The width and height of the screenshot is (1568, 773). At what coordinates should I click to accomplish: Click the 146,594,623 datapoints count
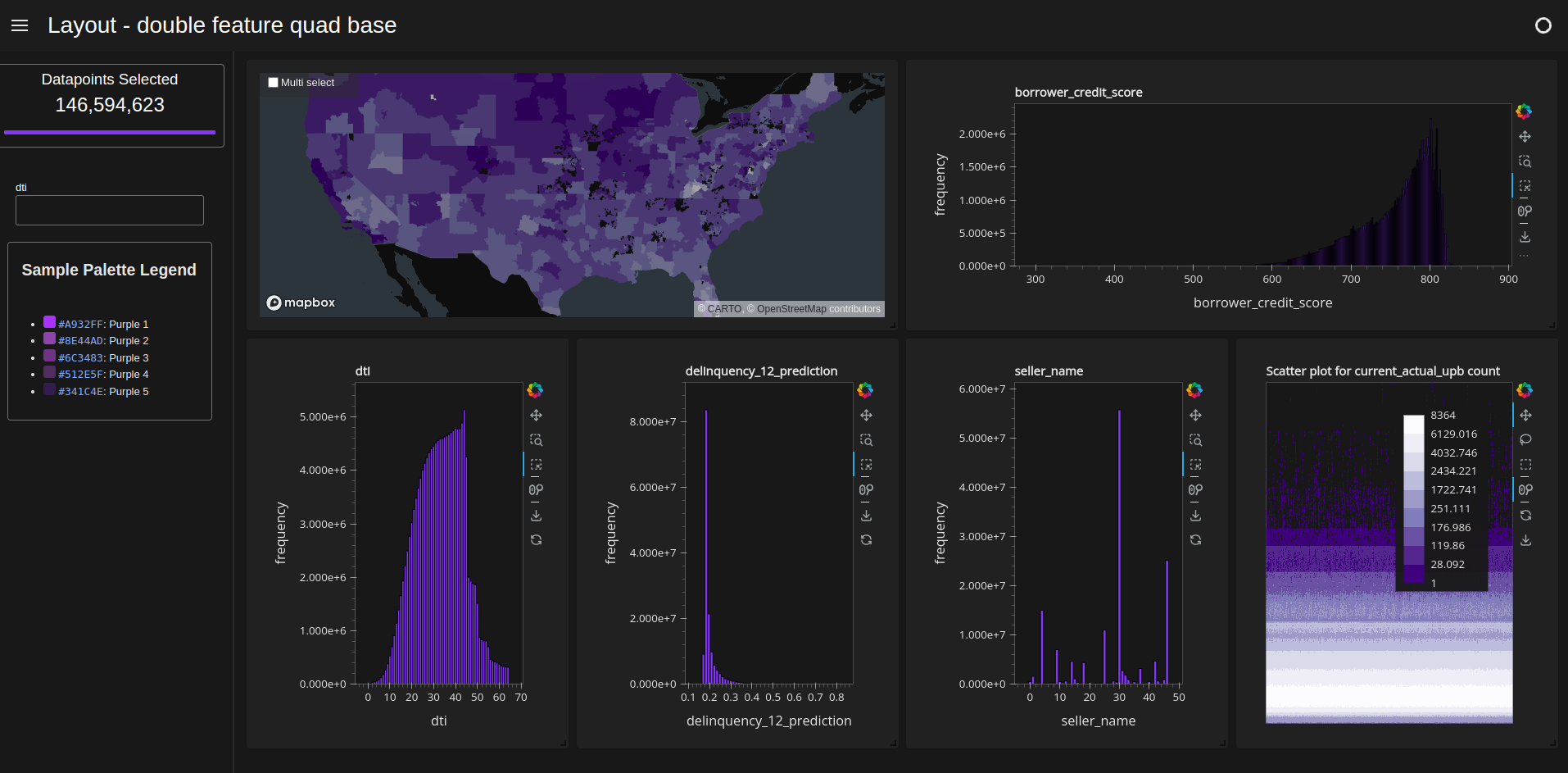pyautogui.click(x=110, y=105)
